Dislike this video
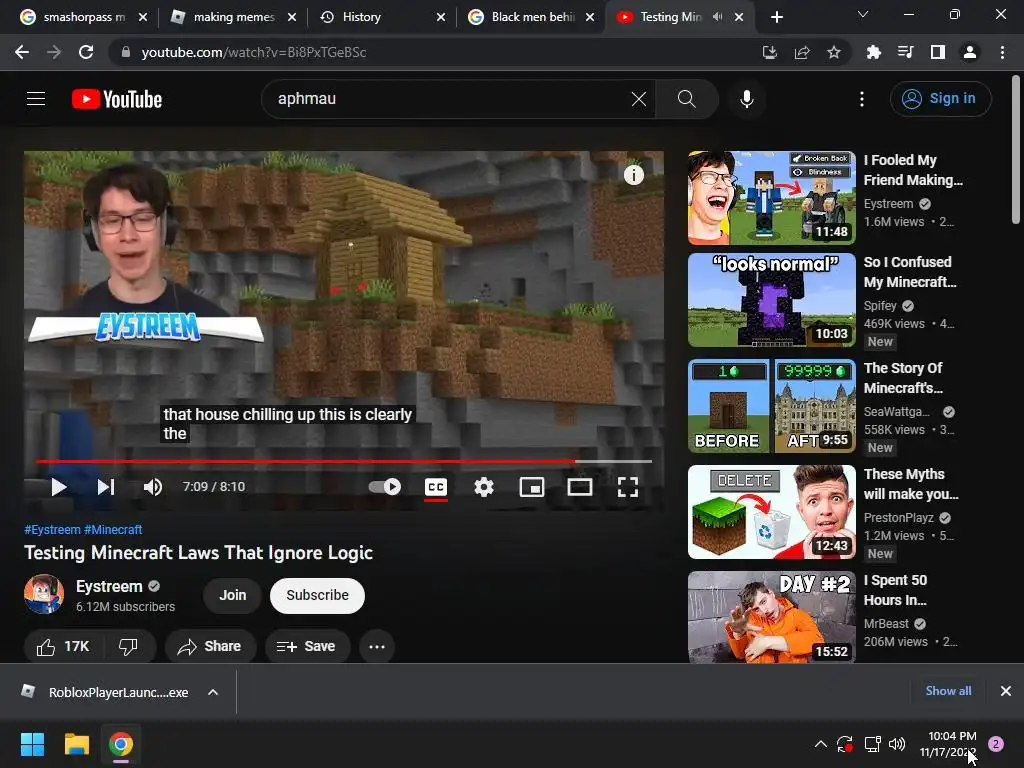Image resolution: width=1024 pixels, height=768 pixels. (x=129, y=647)
